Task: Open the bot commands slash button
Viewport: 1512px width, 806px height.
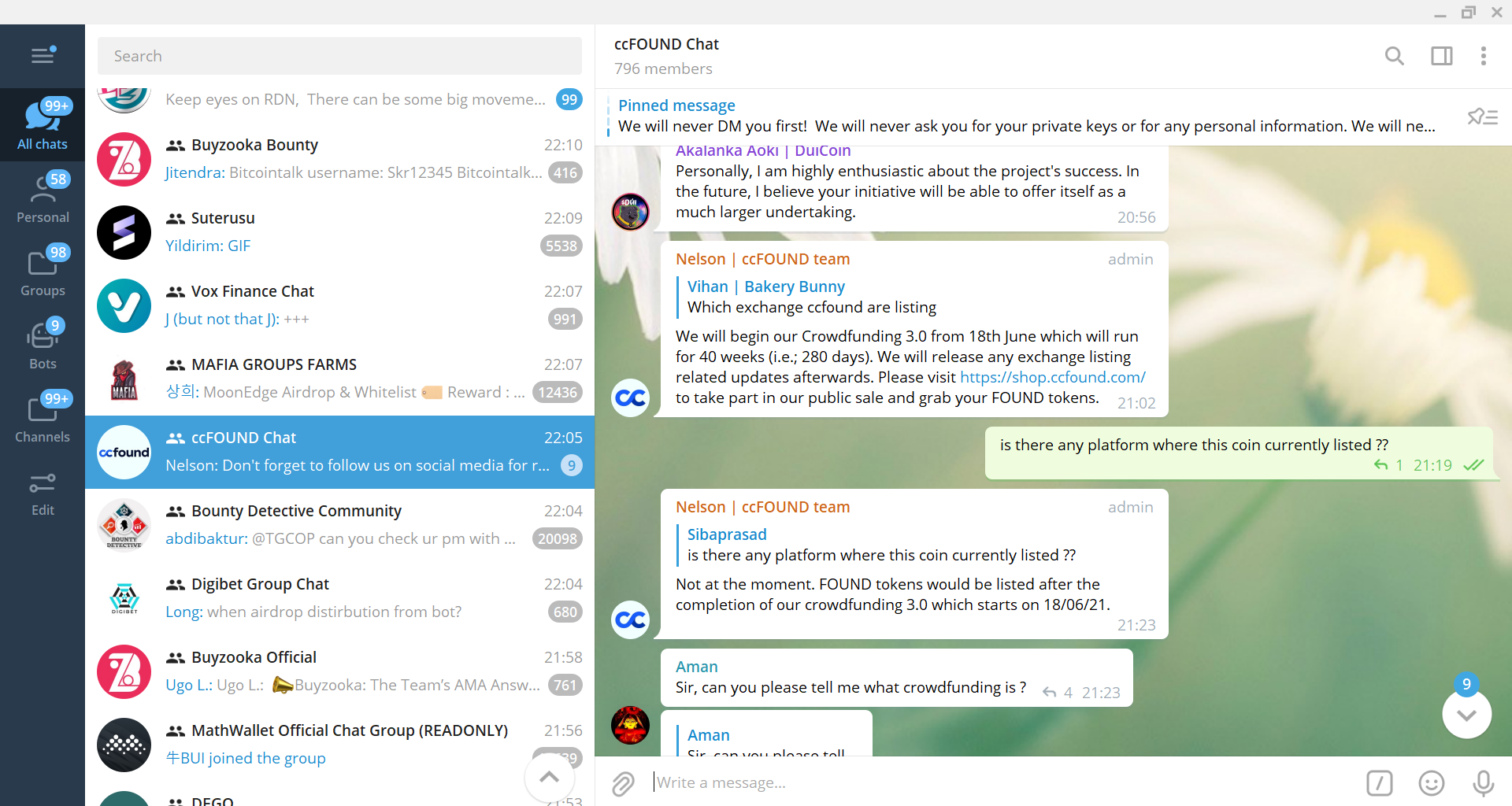Action: point(1379,783)
